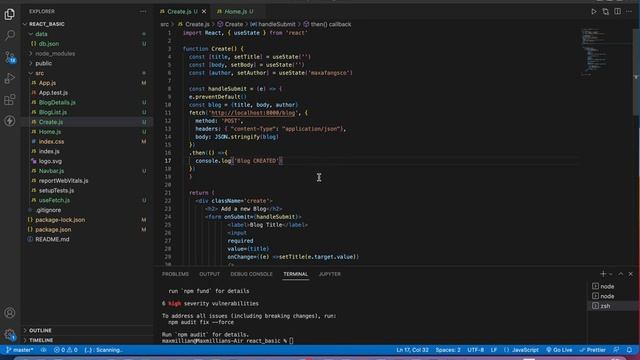
Task: Open the Search view in activity bar
Action: [x=9, y=36]
